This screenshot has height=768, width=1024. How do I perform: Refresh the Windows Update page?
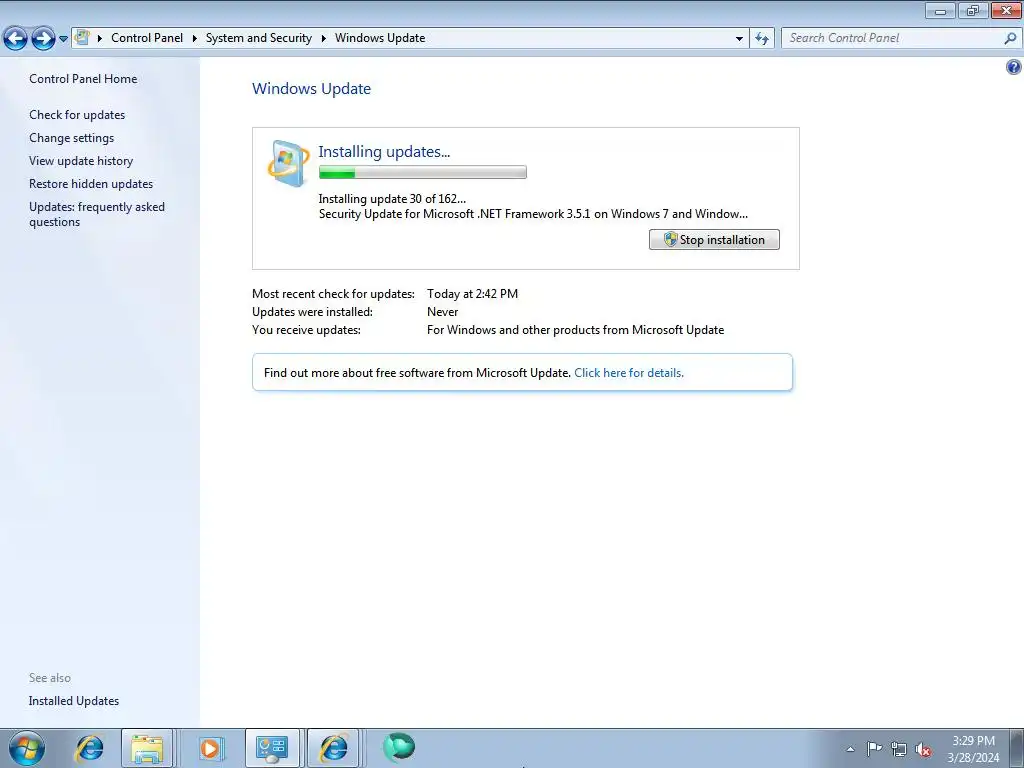click(x=762, y=39)
